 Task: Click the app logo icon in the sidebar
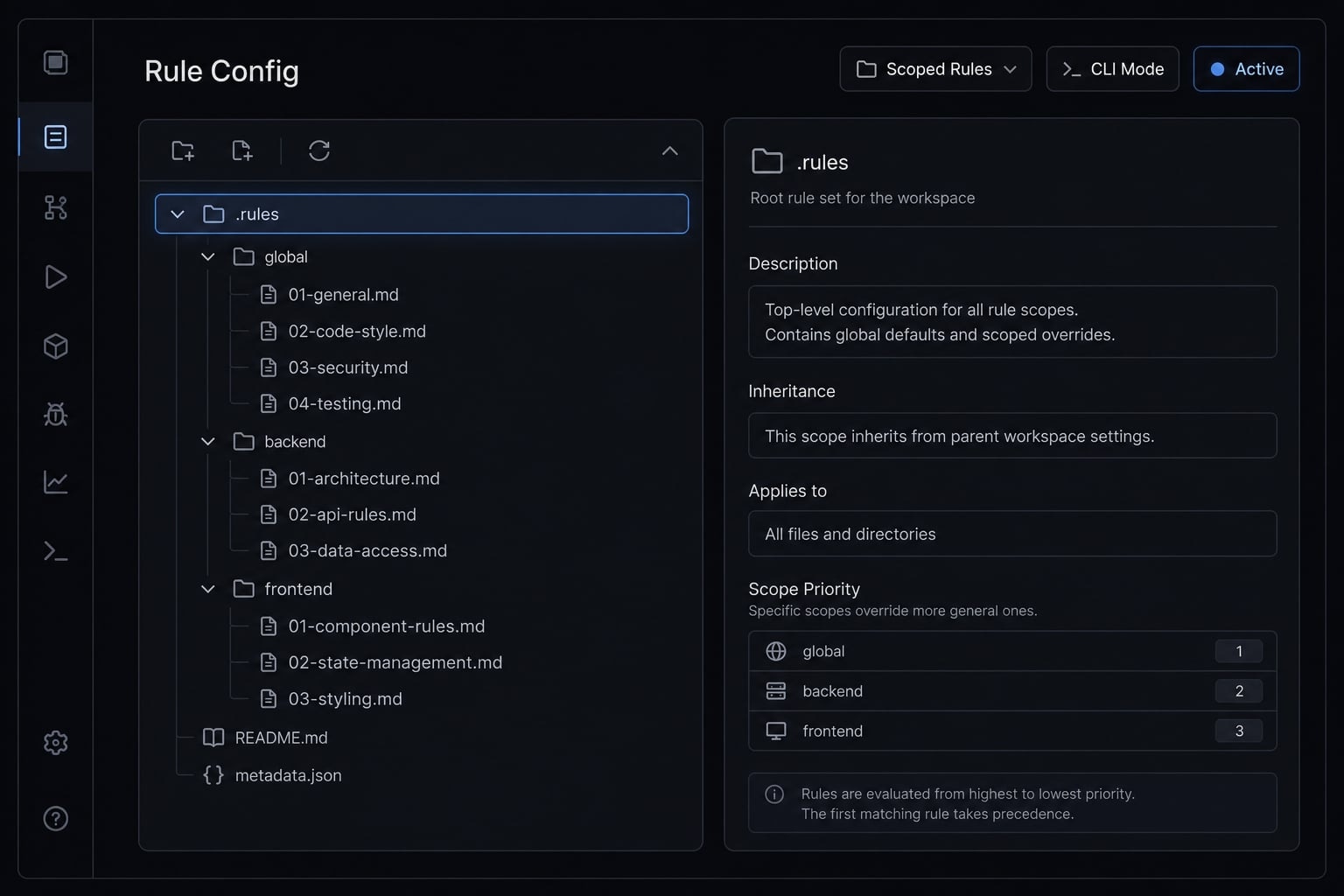pyautogui.click(x=55, y=63)
